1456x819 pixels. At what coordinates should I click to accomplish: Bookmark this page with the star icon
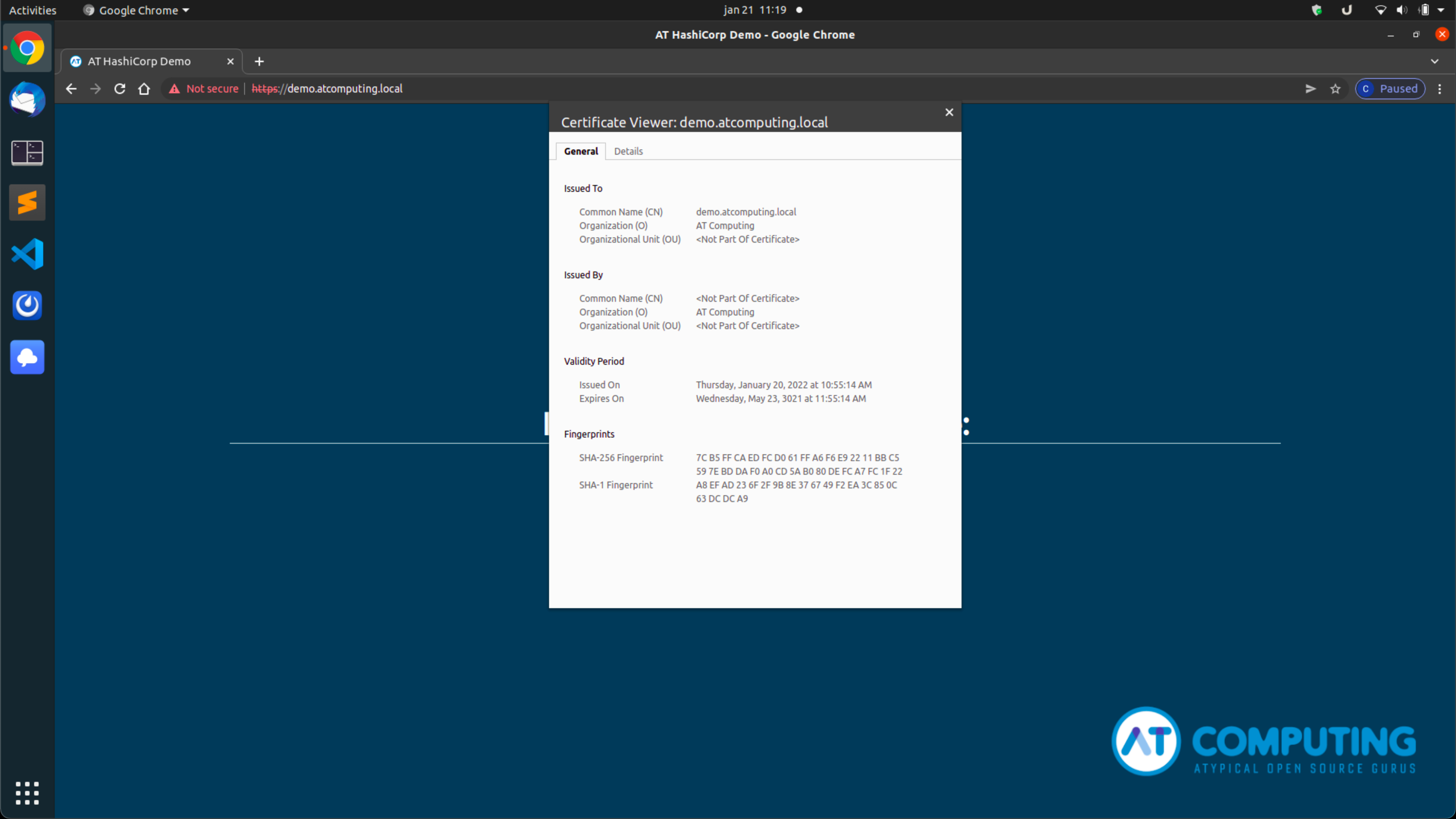(x=1335, y=89)
